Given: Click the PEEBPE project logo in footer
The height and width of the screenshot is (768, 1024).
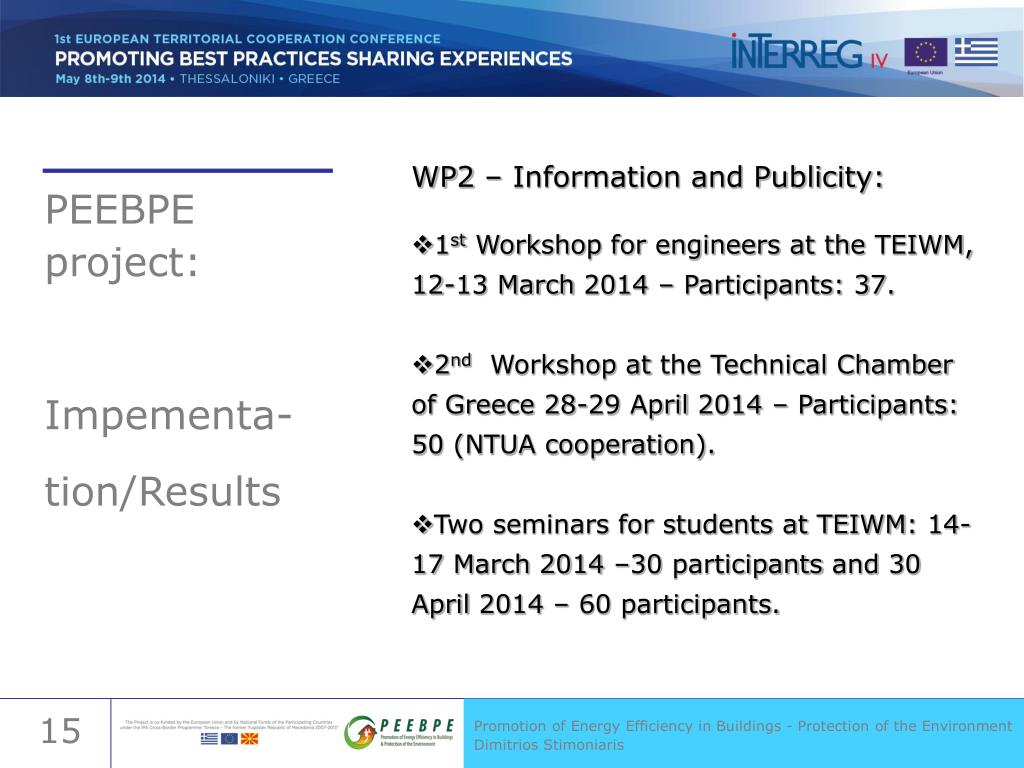Looking at the screenshot, I should (399, 732).
